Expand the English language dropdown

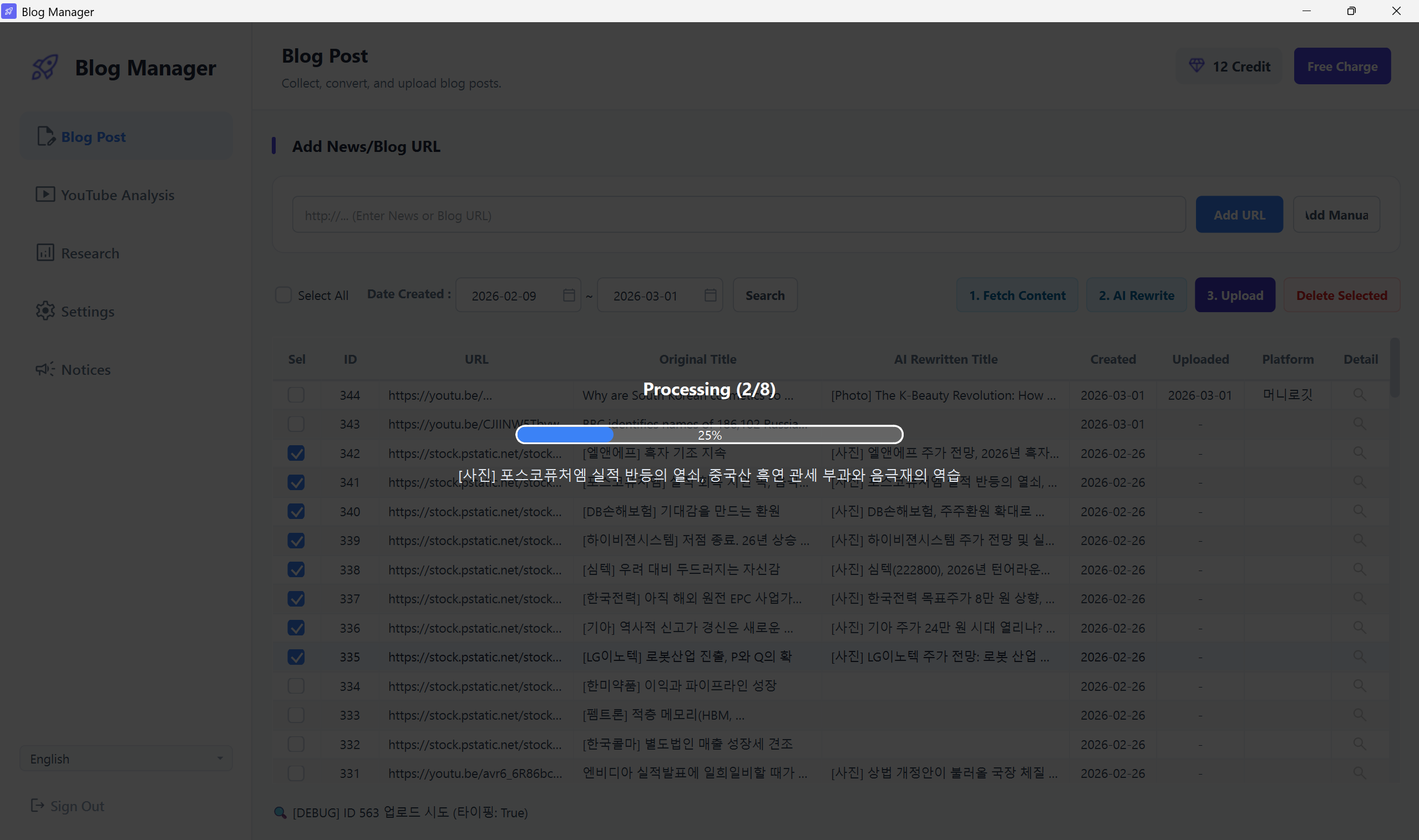pos(126,758)
